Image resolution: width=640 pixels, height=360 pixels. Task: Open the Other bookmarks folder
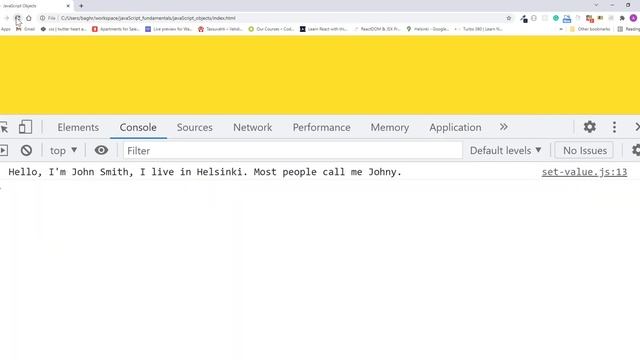(590, 29)
